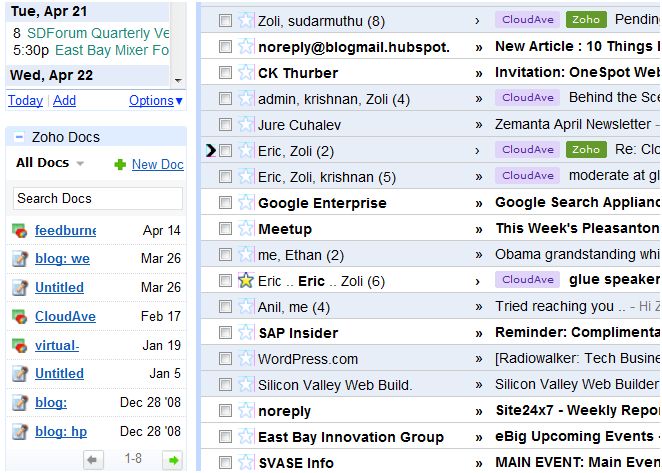
Task: Star the WordPress.com email
Action: (x=246, y=359)
